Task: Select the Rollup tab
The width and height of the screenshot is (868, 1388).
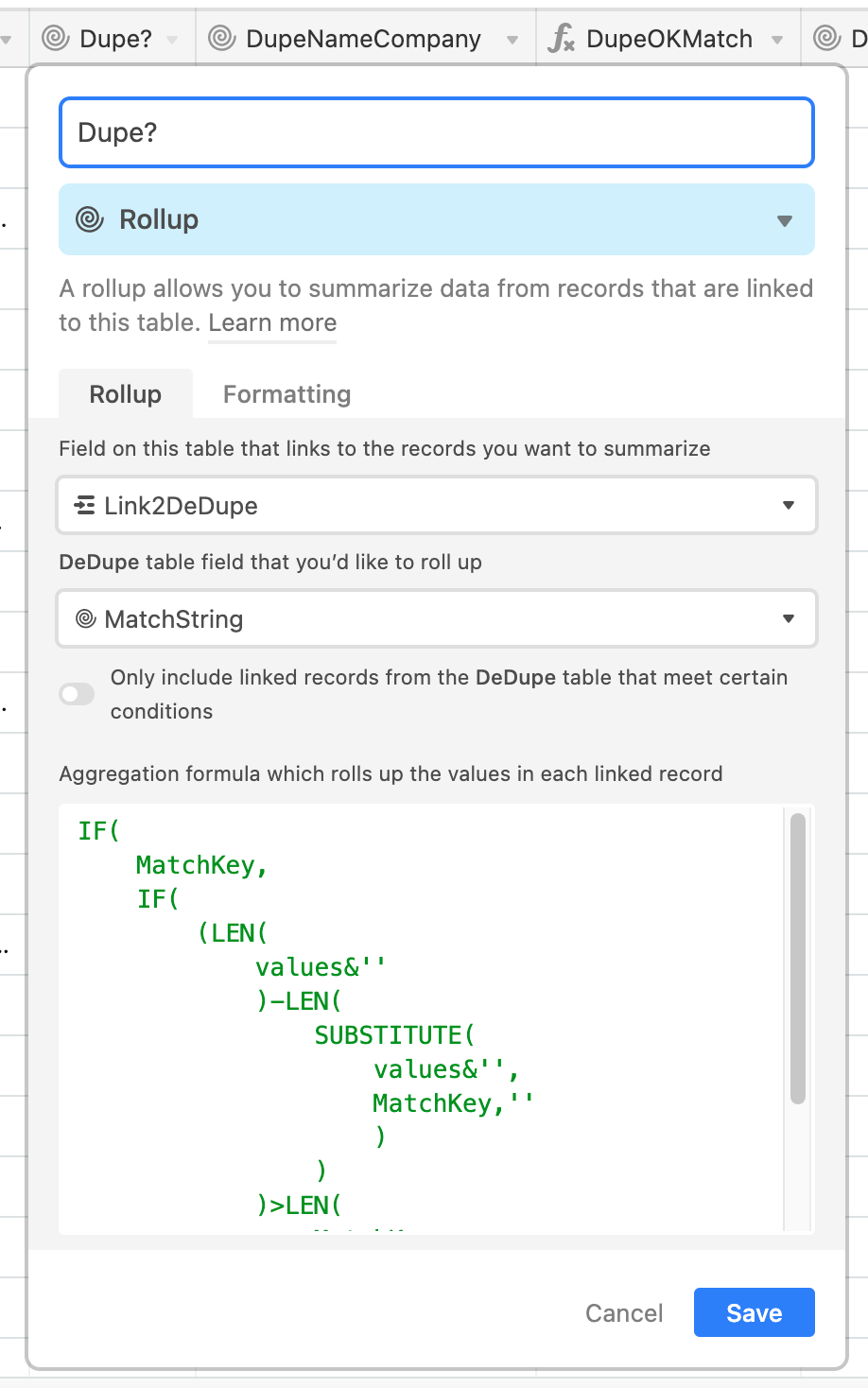Action: click(125, 394)
